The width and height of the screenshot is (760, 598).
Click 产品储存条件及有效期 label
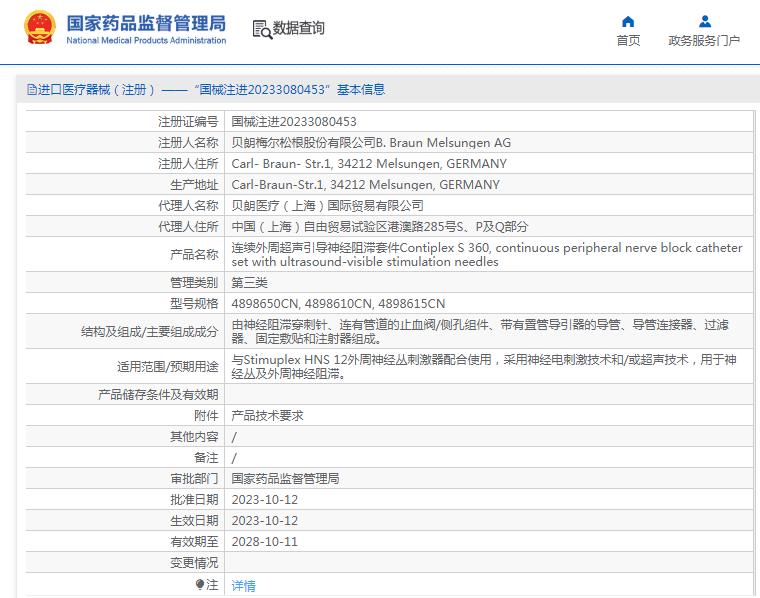[158, 394]
